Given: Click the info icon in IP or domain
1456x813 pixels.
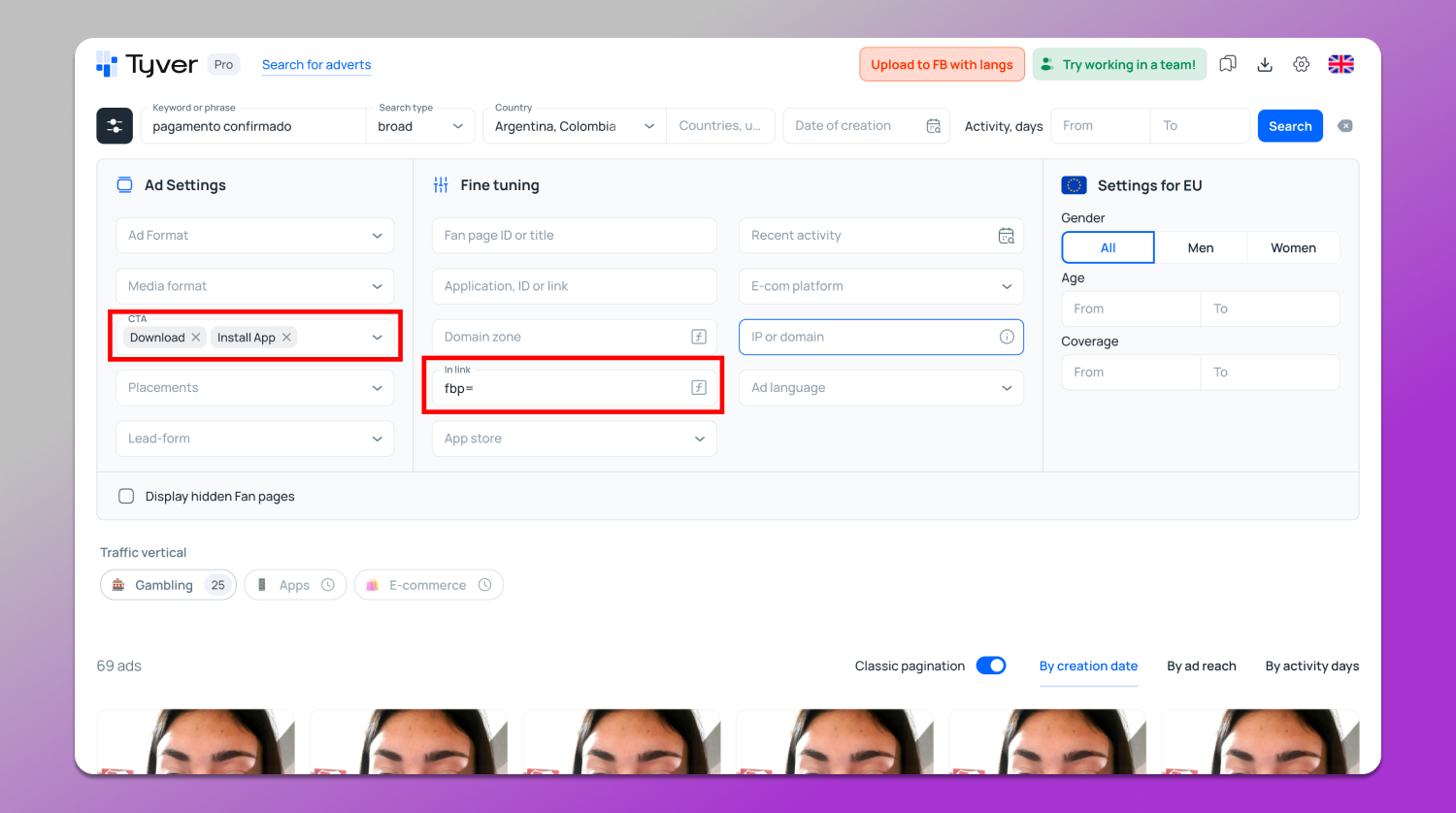Looking at the screenshot, I should (1007, 337).
